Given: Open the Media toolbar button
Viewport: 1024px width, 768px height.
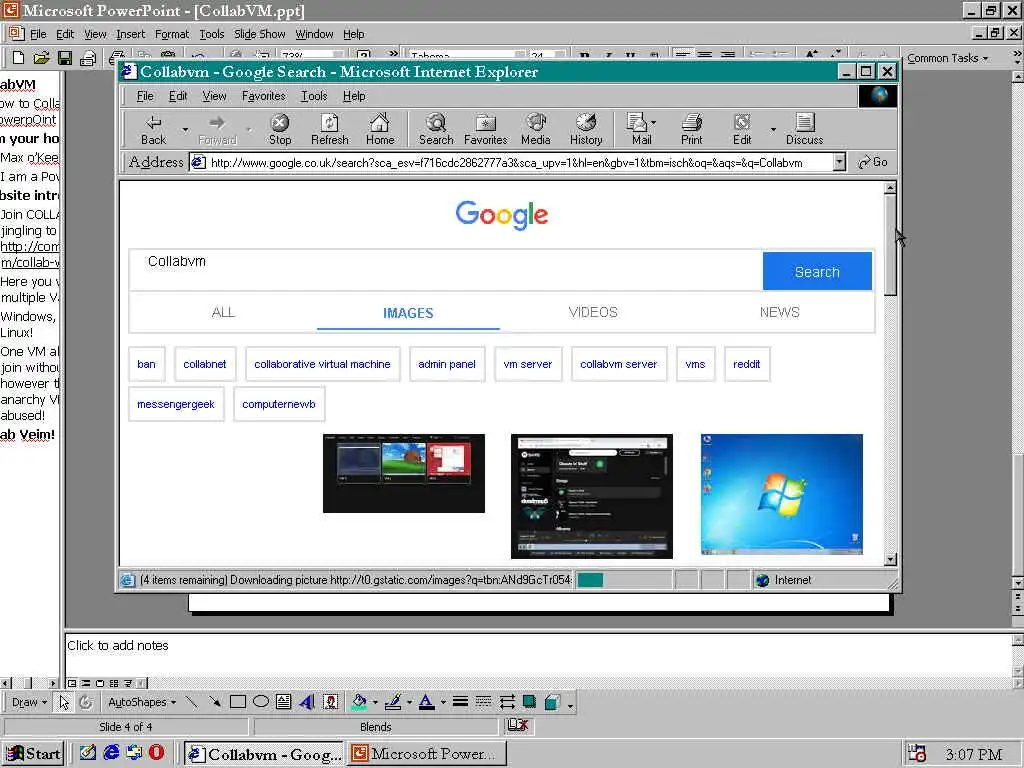Looking at the screenshot, I should (536, 129).
